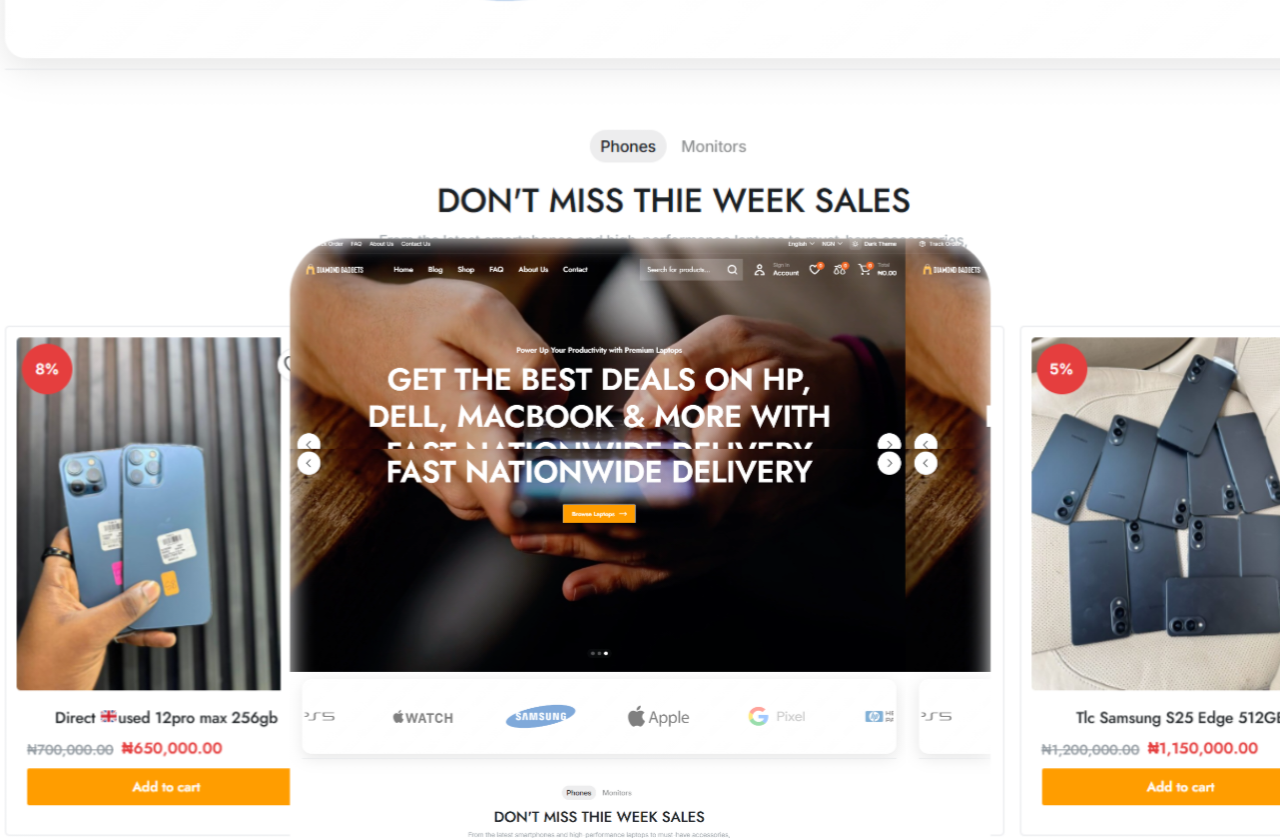The image size is (1280, 838).
Task: Choose the Apple brand logo
Action: pos(658,716)
